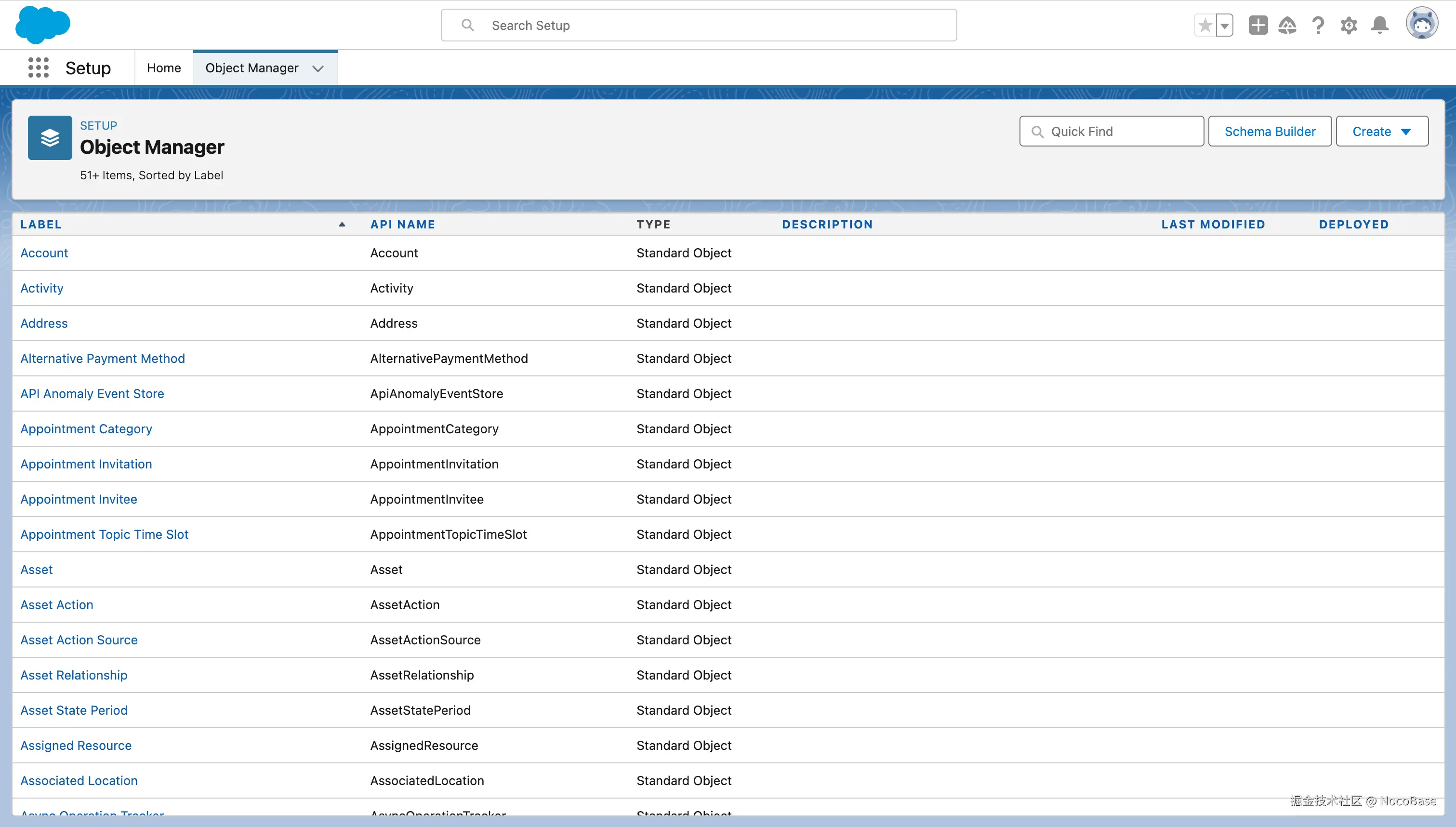Open Alternative Payment Method object

pyautogui.click(x=103, y=359)
